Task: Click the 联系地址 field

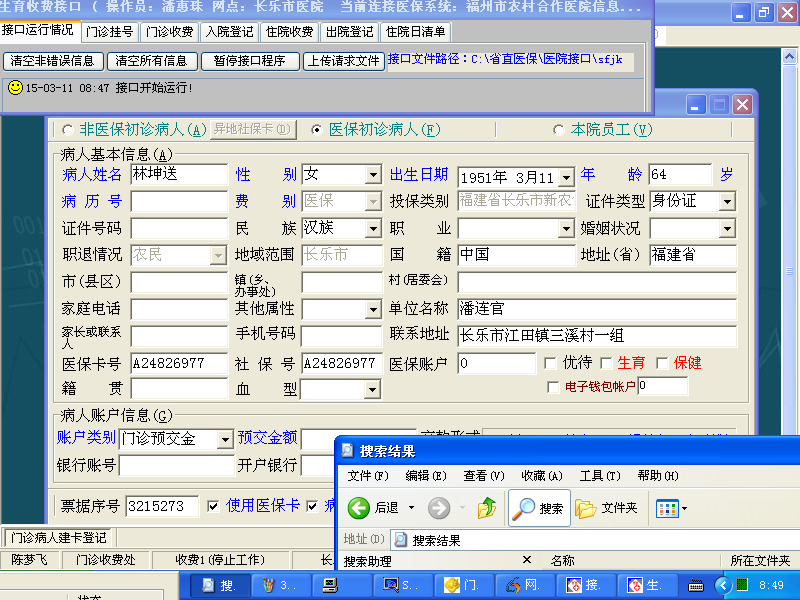Action: pyautogui.click(x=597, y=336)
